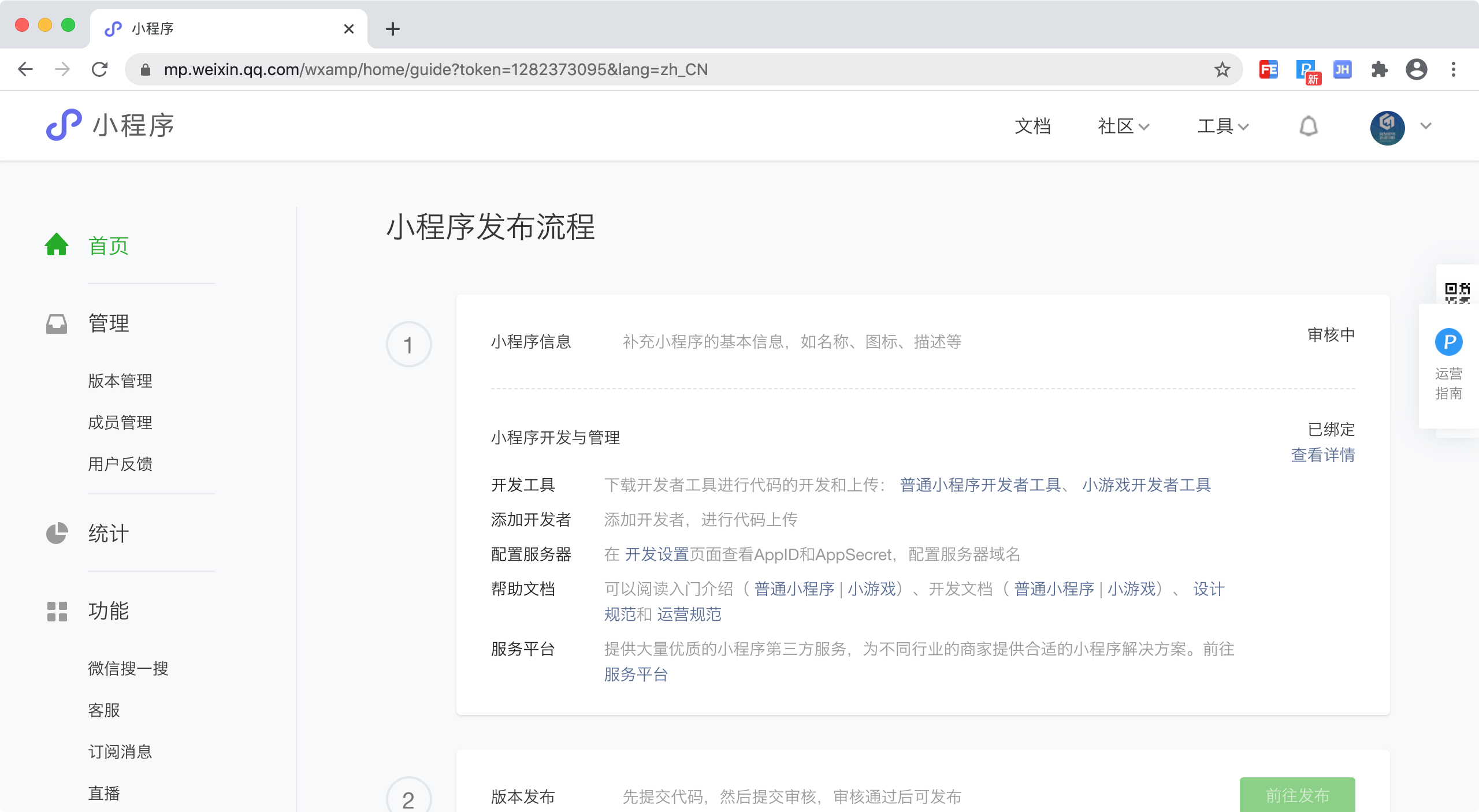Bookmark page with the star icon
Viewport: 1479px width, 812px height.
(1222, 70)
